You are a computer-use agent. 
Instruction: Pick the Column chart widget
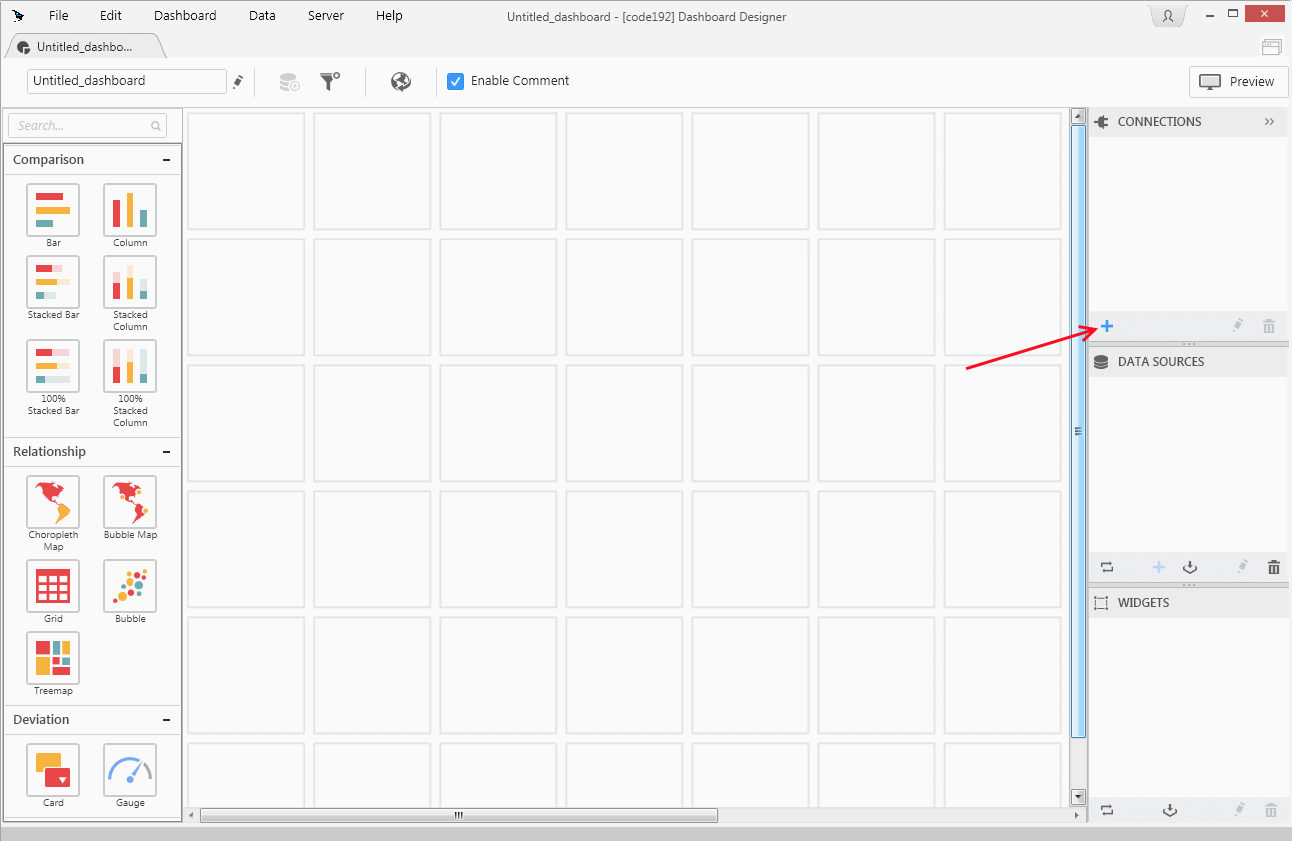pos(130,210)
